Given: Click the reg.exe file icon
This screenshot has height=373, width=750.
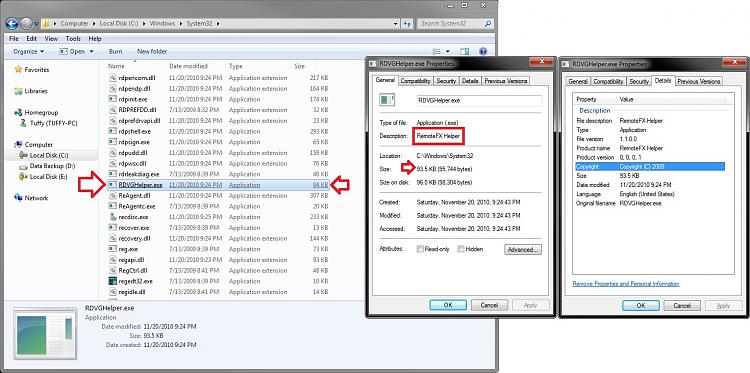Looking at the screenshot, I should click(x=112, y=249).
